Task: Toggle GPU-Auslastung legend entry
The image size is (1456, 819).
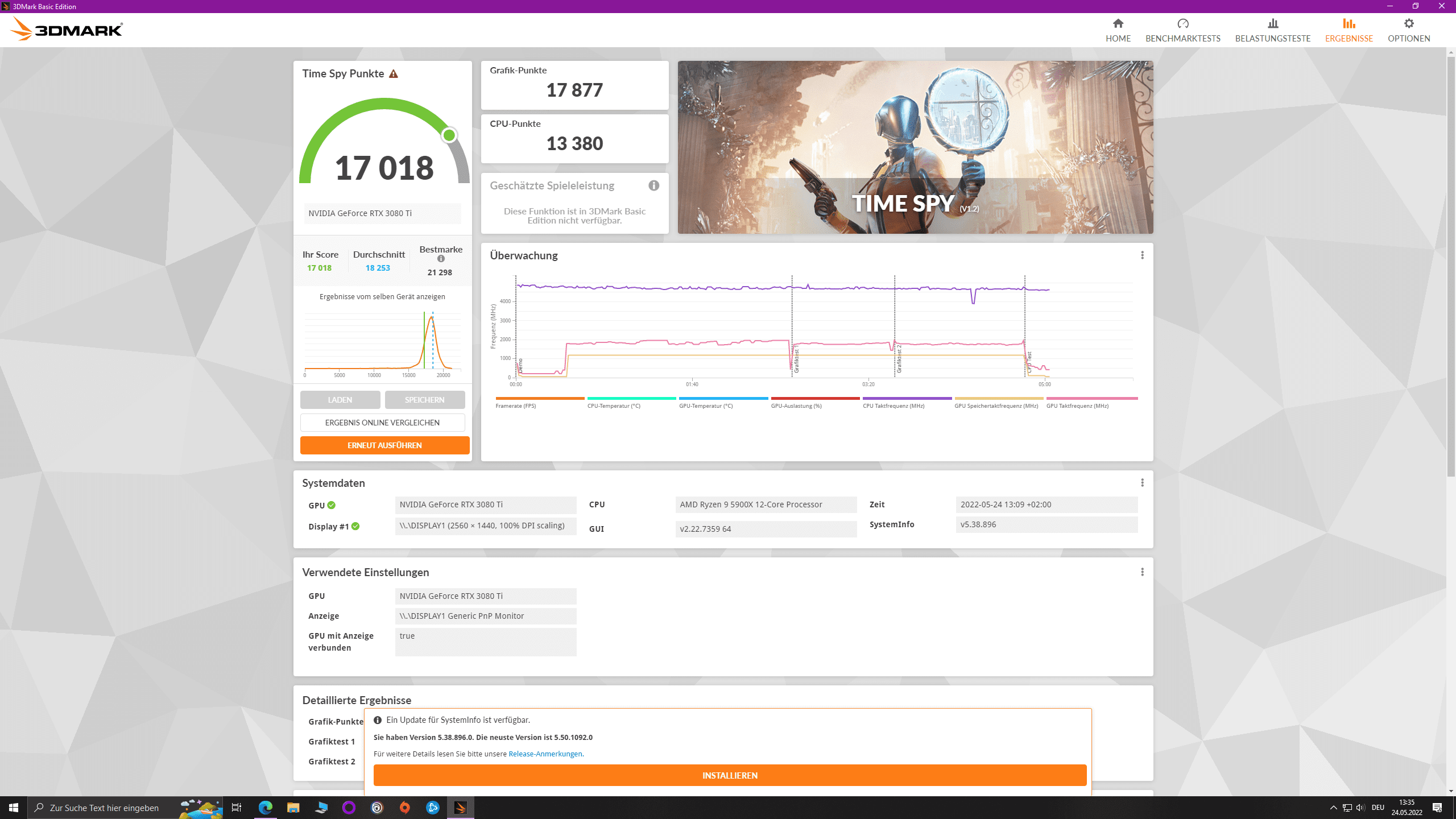Action: click(815, 403)
